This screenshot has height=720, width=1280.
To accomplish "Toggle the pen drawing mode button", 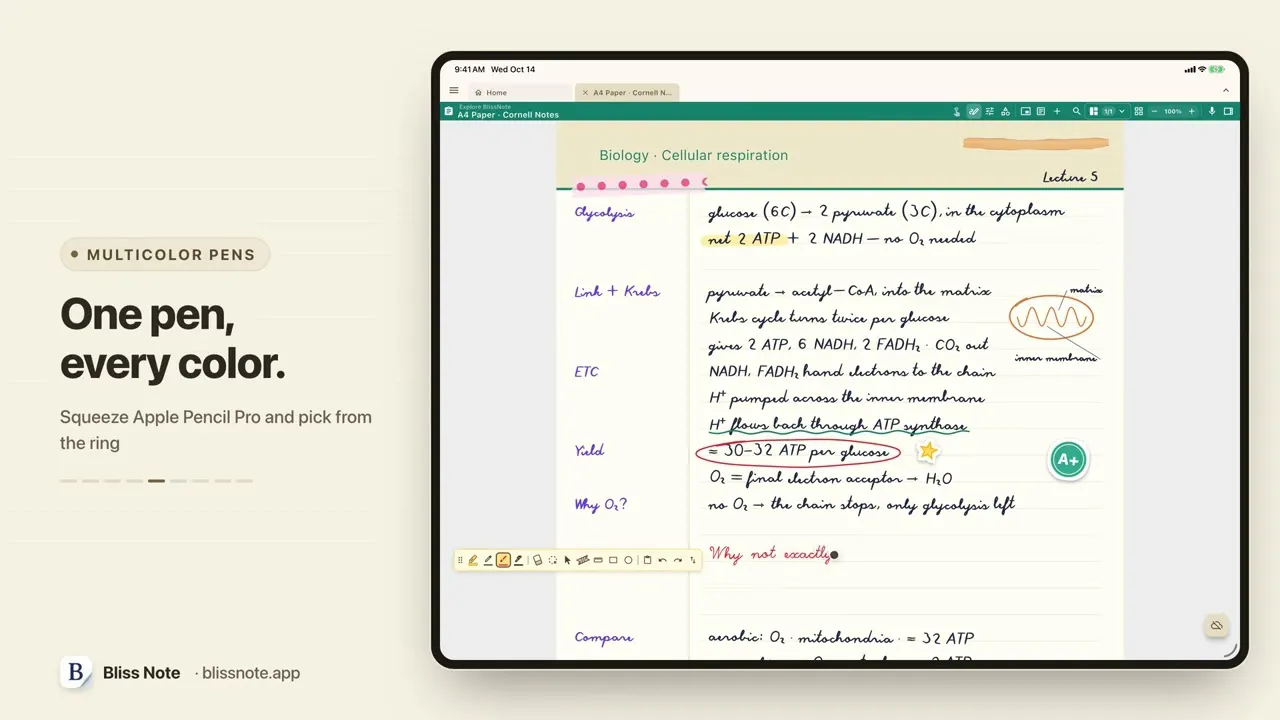I will (974, 111).
